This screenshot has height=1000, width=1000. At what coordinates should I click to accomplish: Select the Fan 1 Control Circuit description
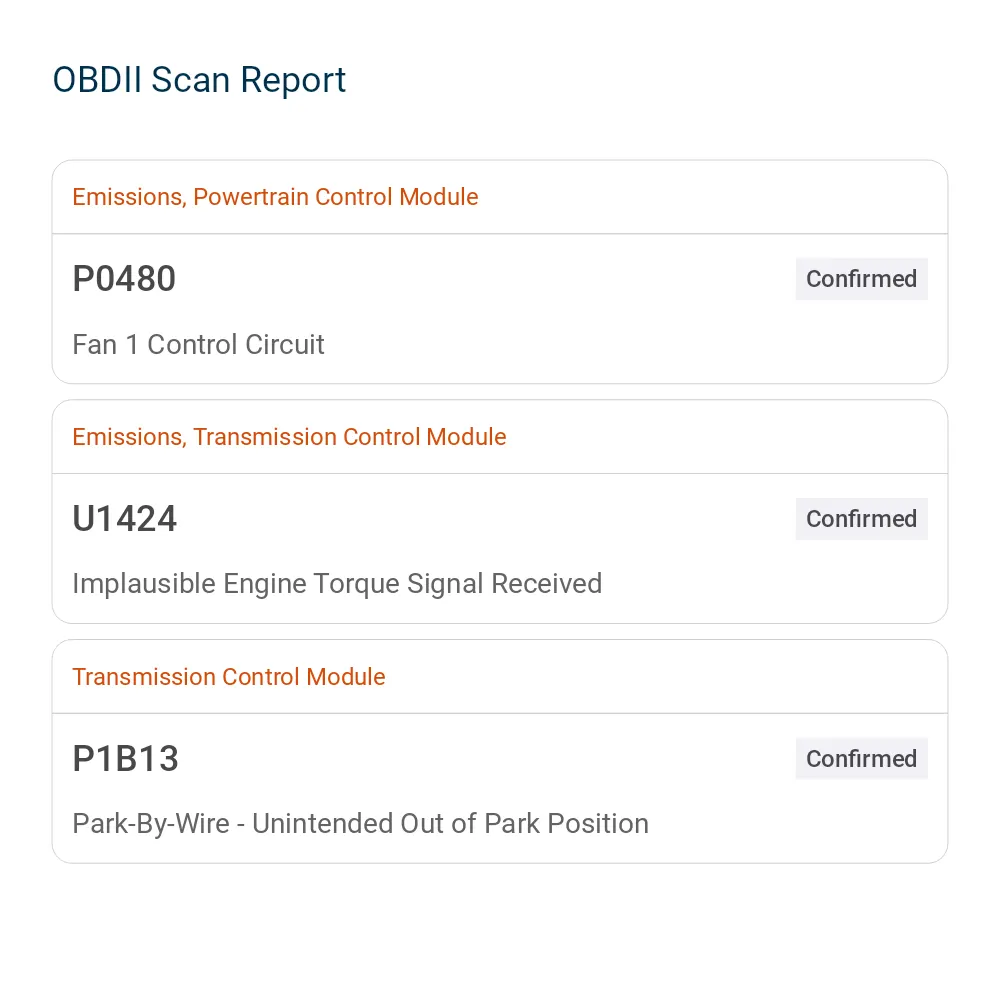click(x=198, y=344)
